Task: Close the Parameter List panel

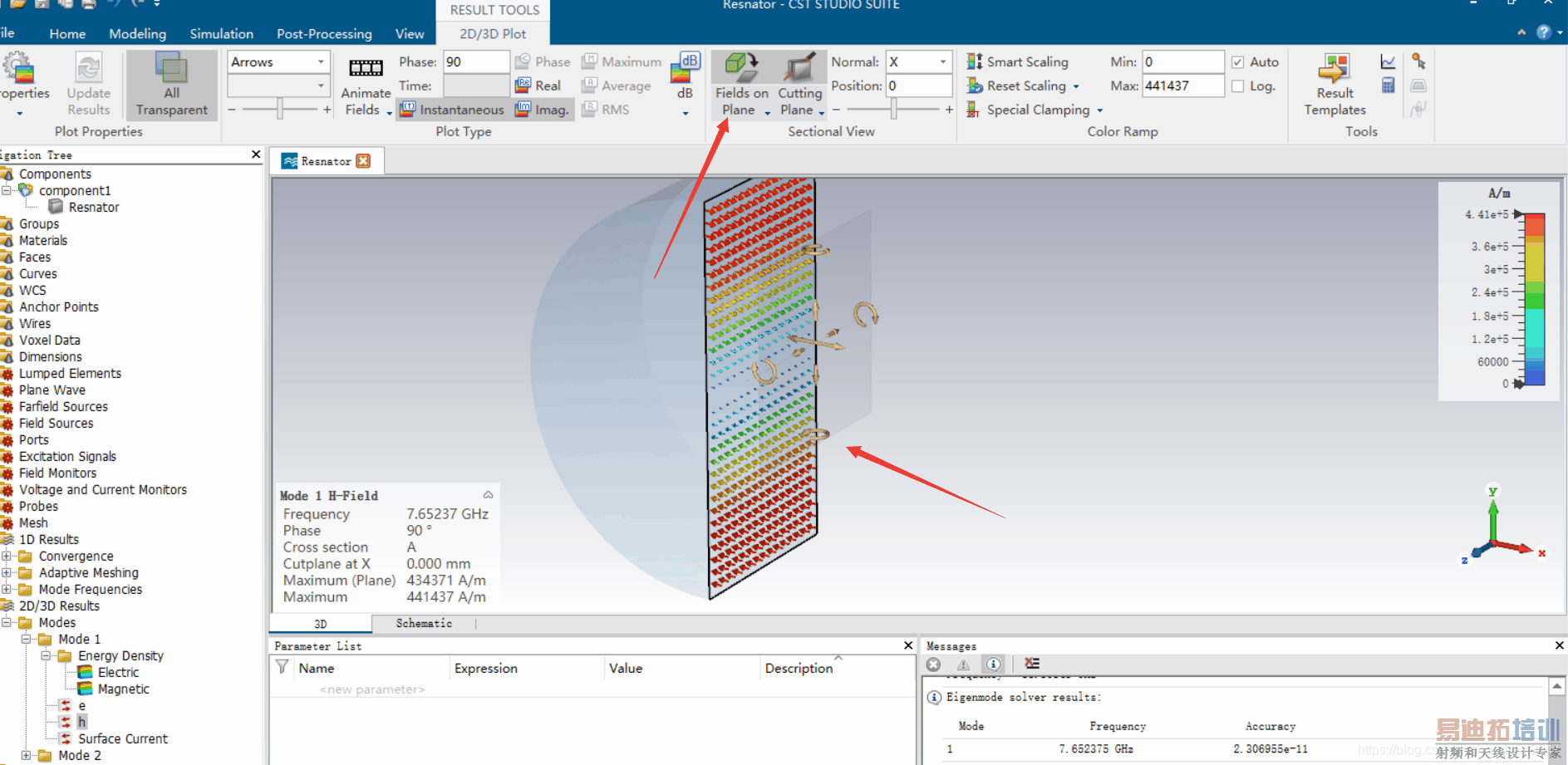Action: (x=908, y=645)
